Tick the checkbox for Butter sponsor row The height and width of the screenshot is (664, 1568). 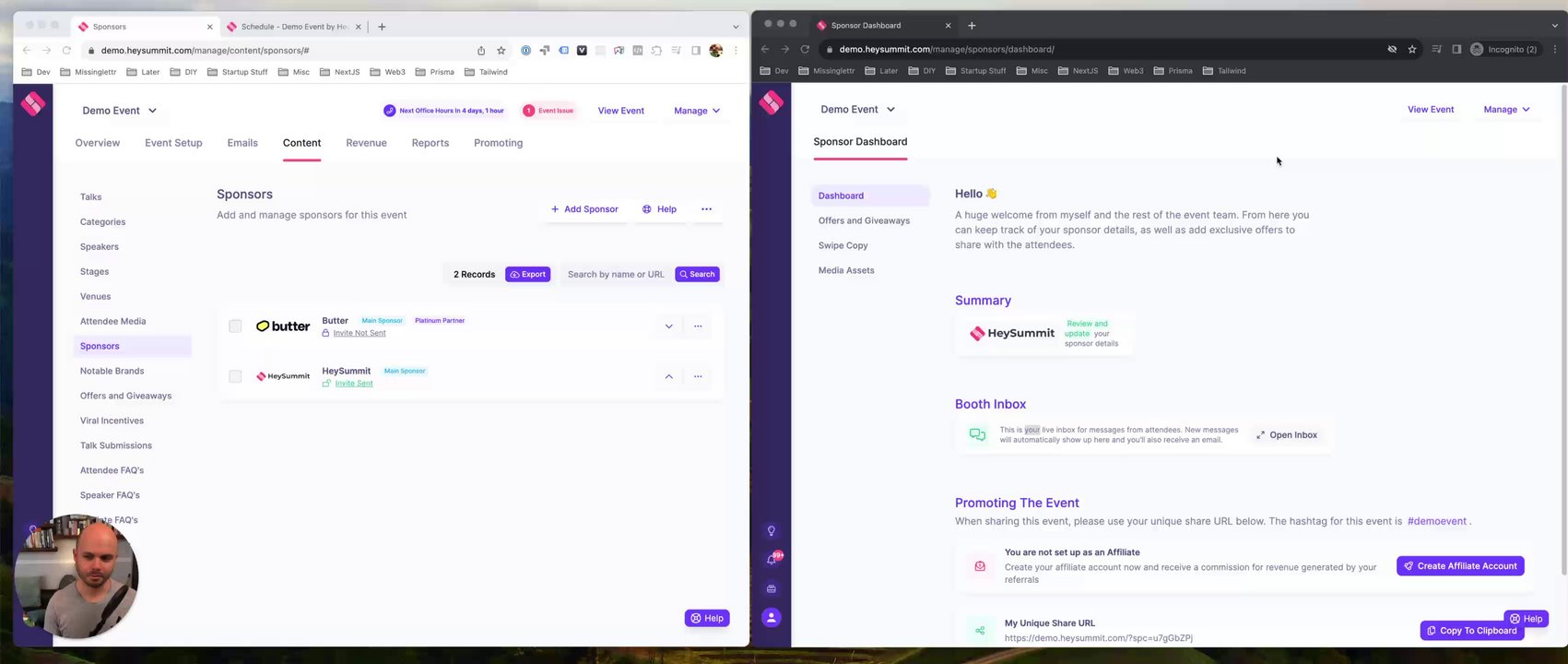(235, 326)
